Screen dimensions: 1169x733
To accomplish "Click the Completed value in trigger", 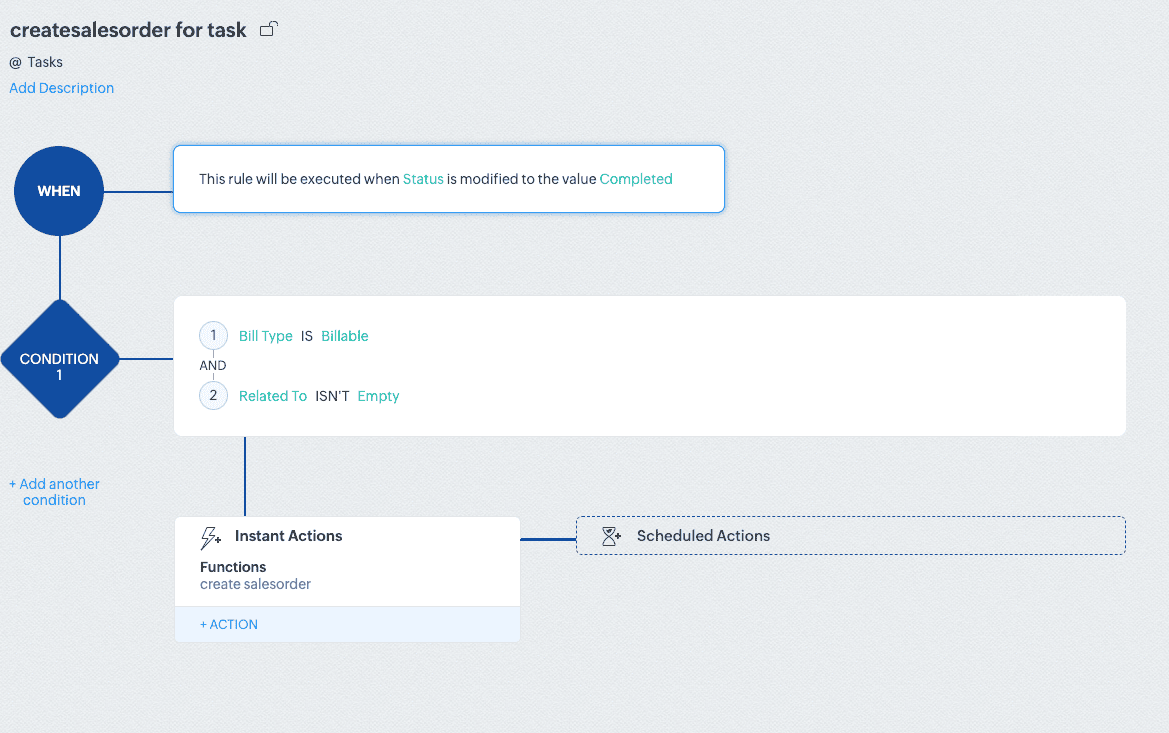I will click(636, 179).
